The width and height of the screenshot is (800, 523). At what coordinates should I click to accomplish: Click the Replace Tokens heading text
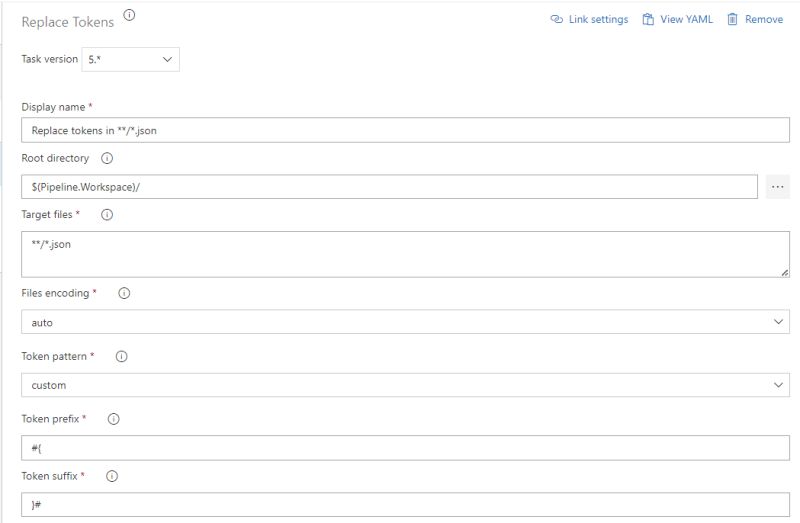click(68, 22)
